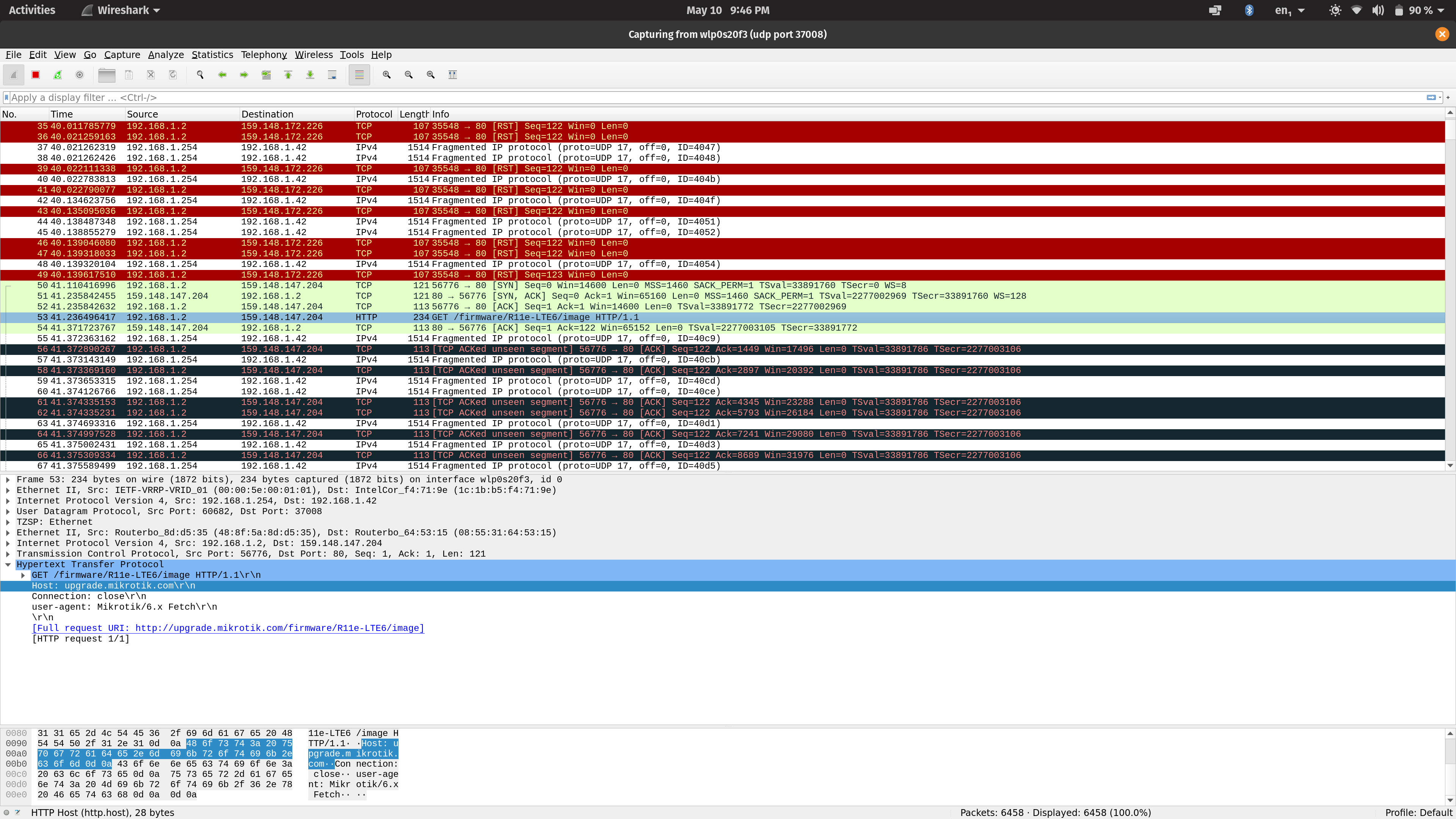
Task: Select packet 50 SYN to 159.148.147.204
Action: (722, 286)
